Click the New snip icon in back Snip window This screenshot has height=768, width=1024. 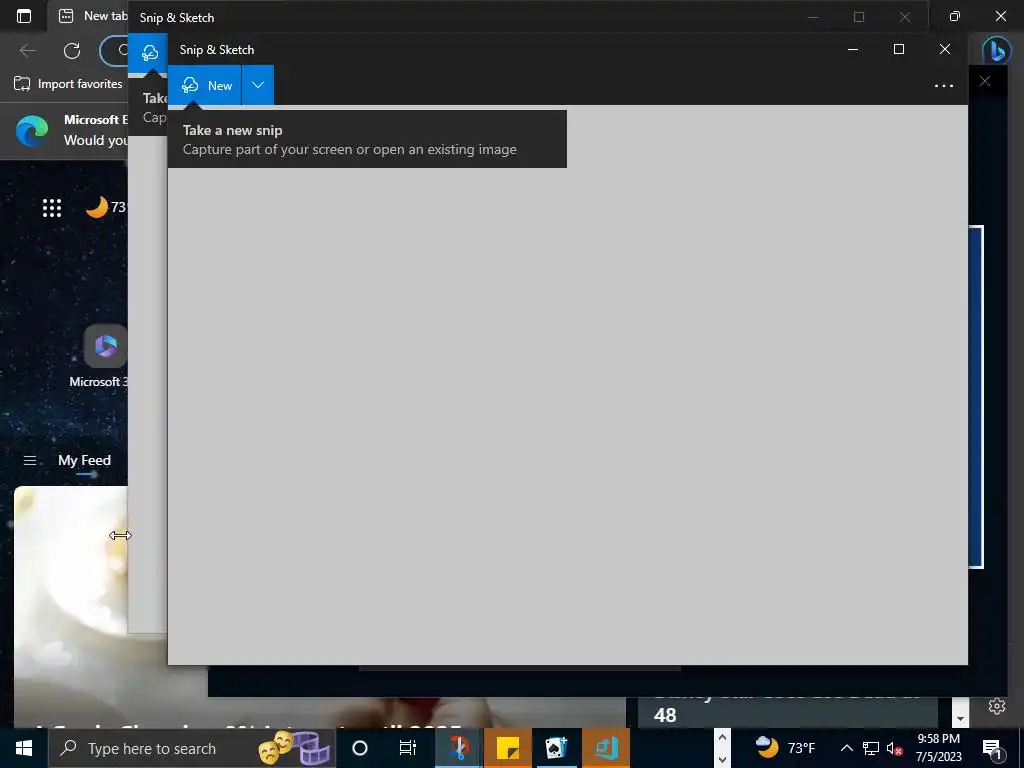pyautogui.click(x=150, y=53)
